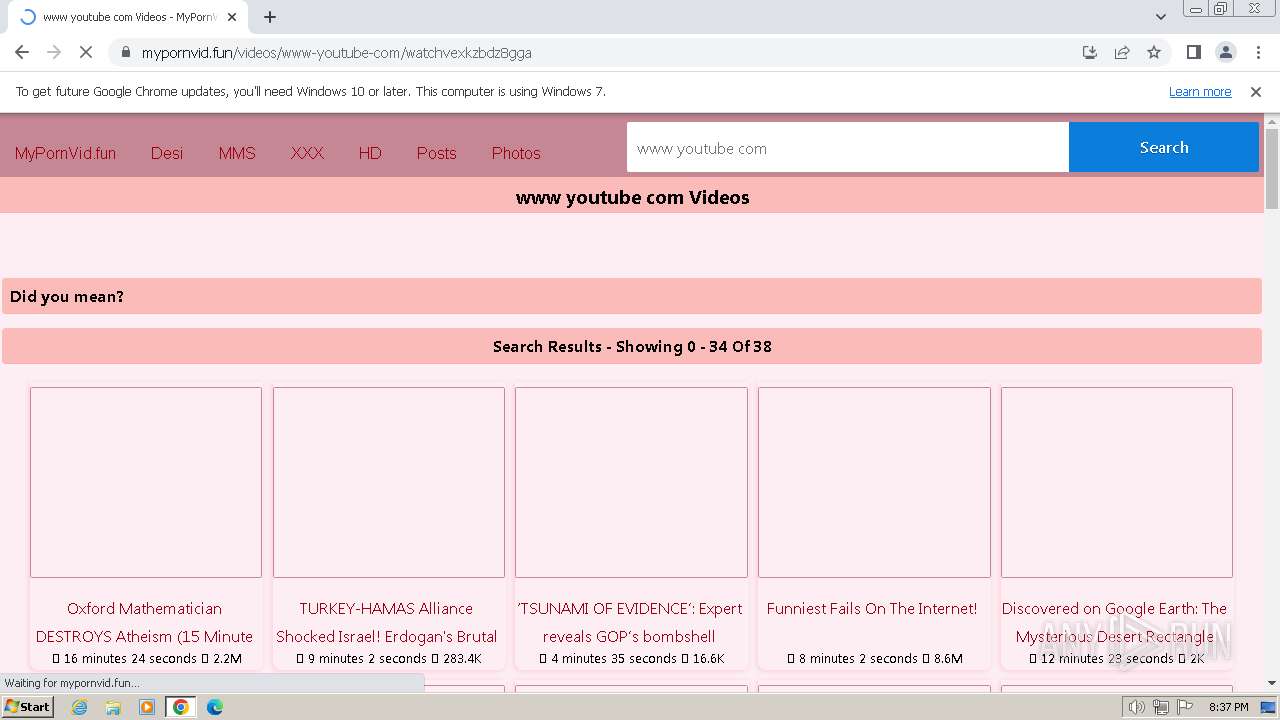Open the Photos menu item
This screenshot has width=1280, height=720.
point(516,153)
